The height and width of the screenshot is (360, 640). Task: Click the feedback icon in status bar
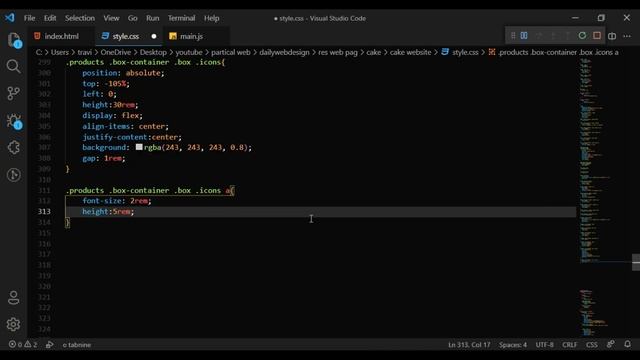611,344
